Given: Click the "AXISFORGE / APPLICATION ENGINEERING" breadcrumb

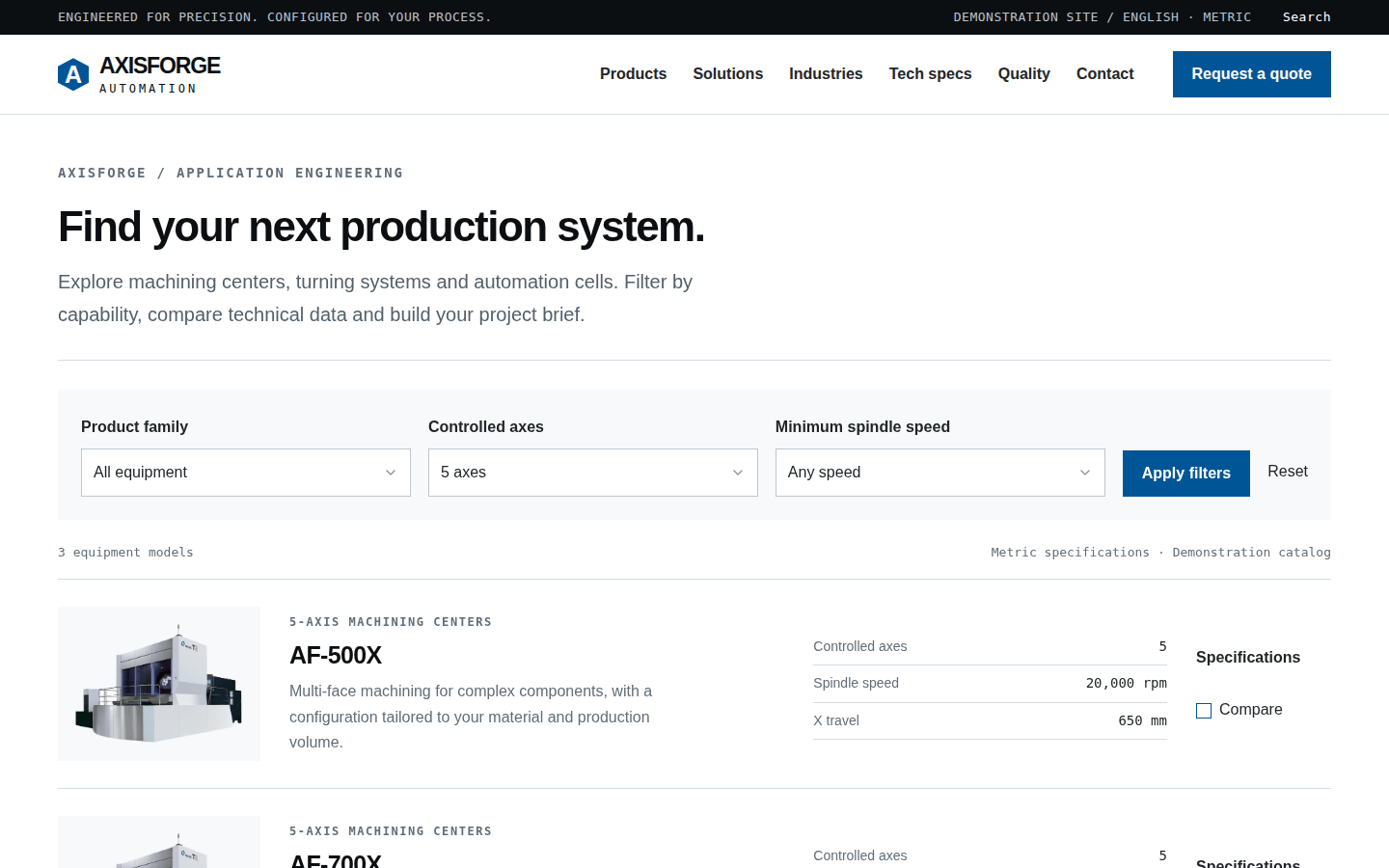Looking at the screenshot, I should pos(231,174).
